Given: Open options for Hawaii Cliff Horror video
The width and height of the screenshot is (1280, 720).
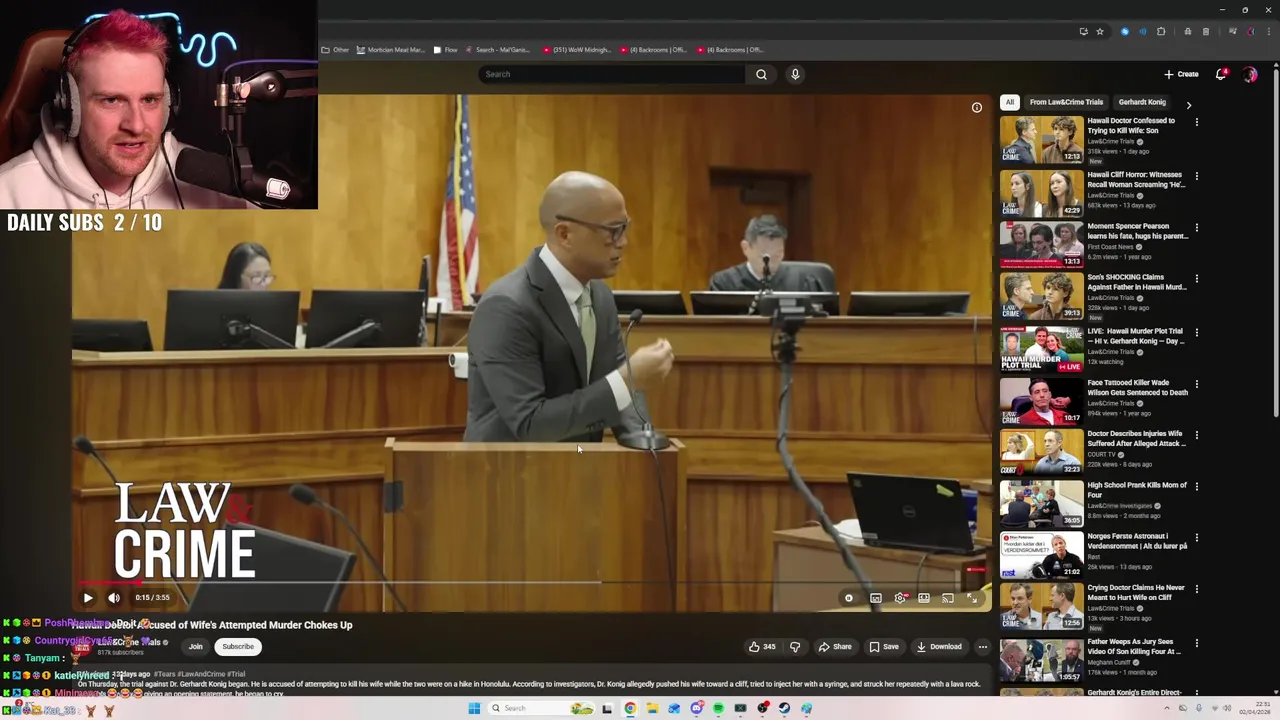Looking at the screenshot, I should 1196,176.
